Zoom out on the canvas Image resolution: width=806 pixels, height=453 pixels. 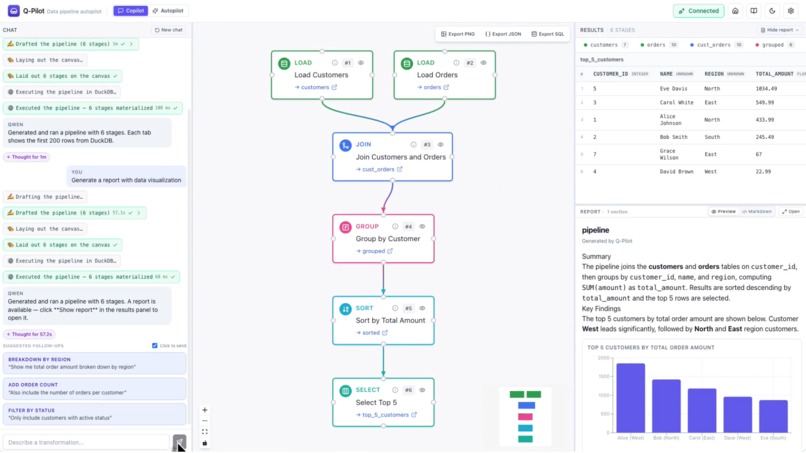tap(205, 421)
